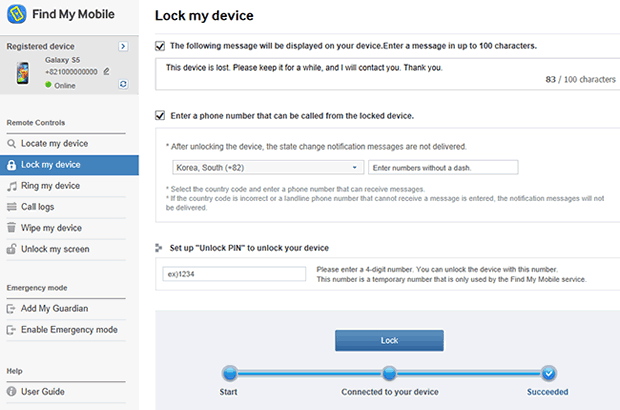Open the Korea, South country code dropdown
The image size is (620, 410).
coord(268,167)
